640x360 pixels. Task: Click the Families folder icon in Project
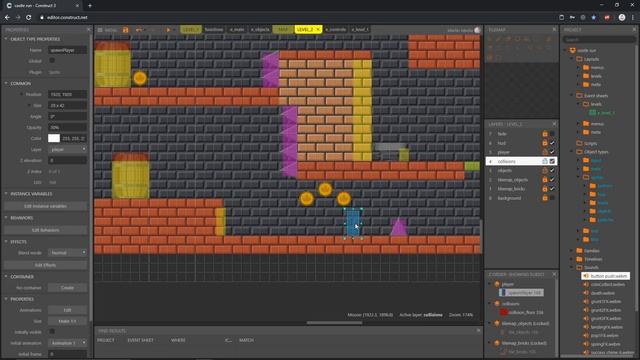pyautogui.click(x=580, y=251)
